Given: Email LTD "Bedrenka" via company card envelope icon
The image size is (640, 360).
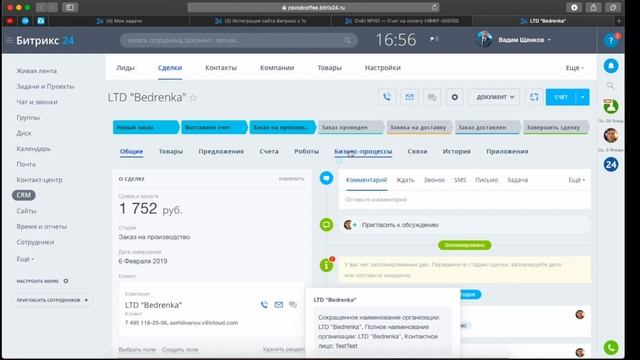Looking at the screenshot, I should click(279, 304).
